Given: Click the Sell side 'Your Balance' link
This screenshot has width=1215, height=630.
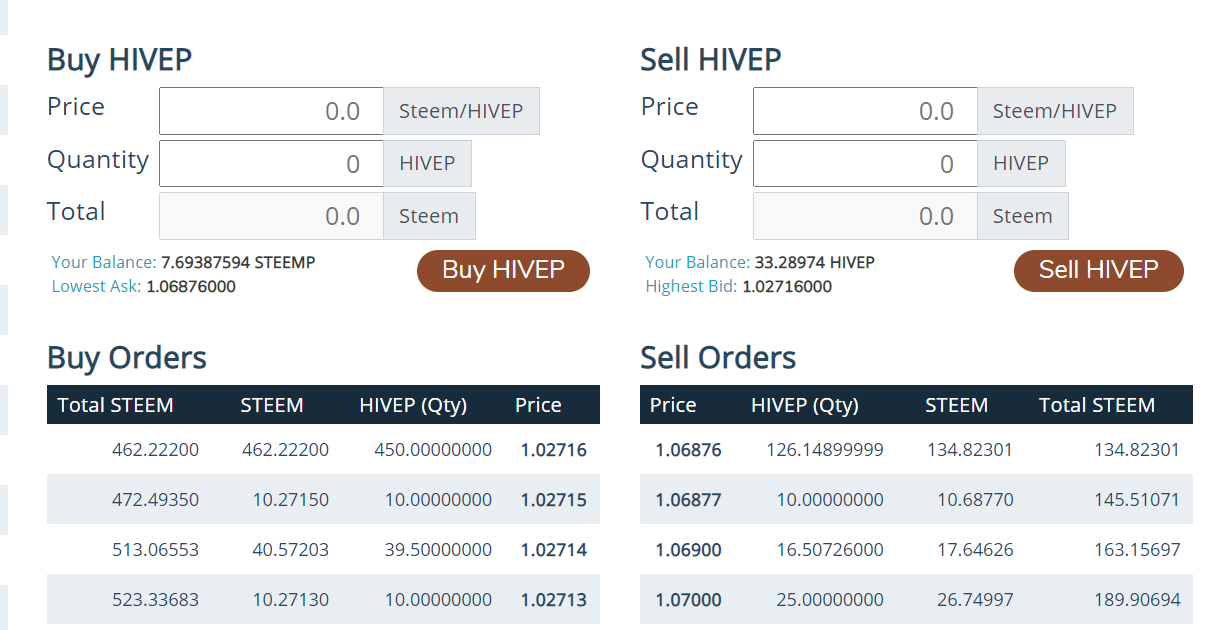Looking at the screenshot, I should [x=698, y=263].
